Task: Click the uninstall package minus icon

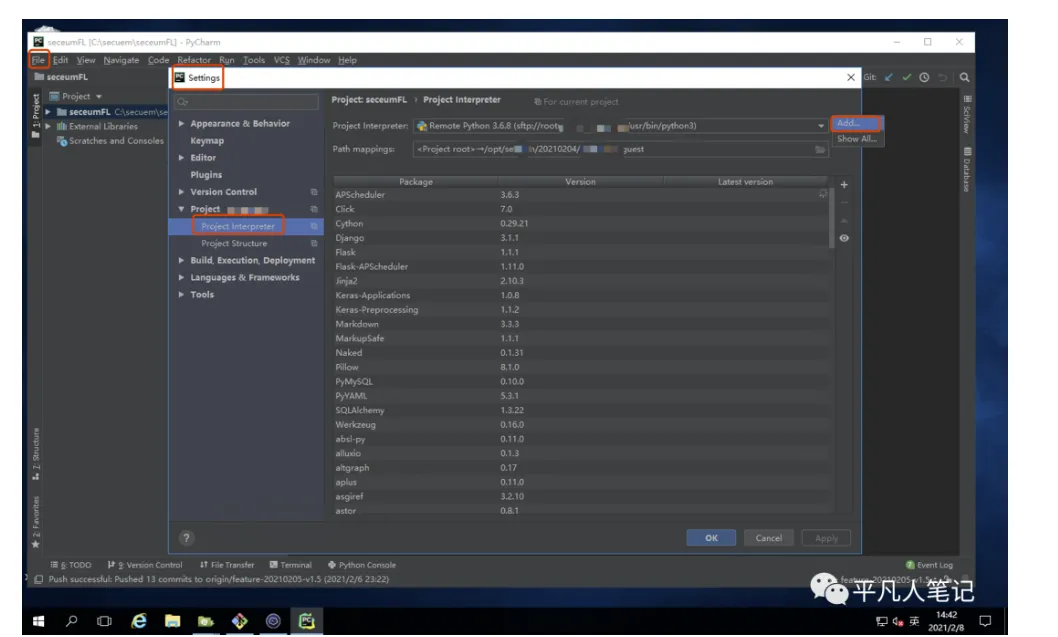Action: [844, 202]
